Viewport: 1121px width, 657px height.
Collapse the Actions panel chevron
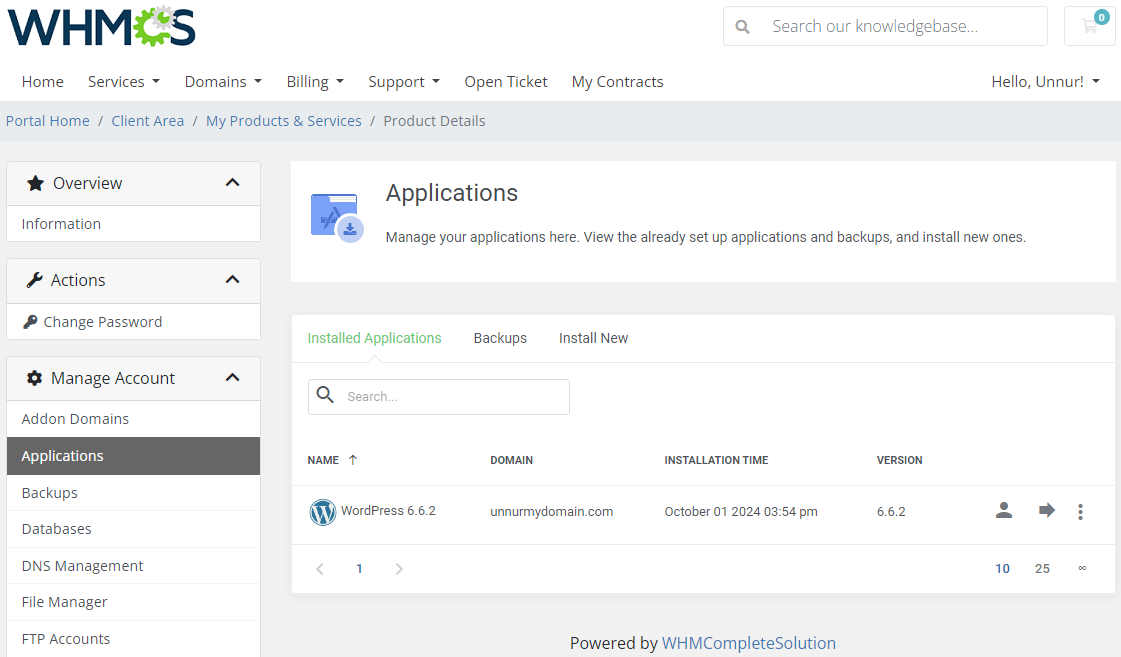pyautogui.click(x=232, y=280)
